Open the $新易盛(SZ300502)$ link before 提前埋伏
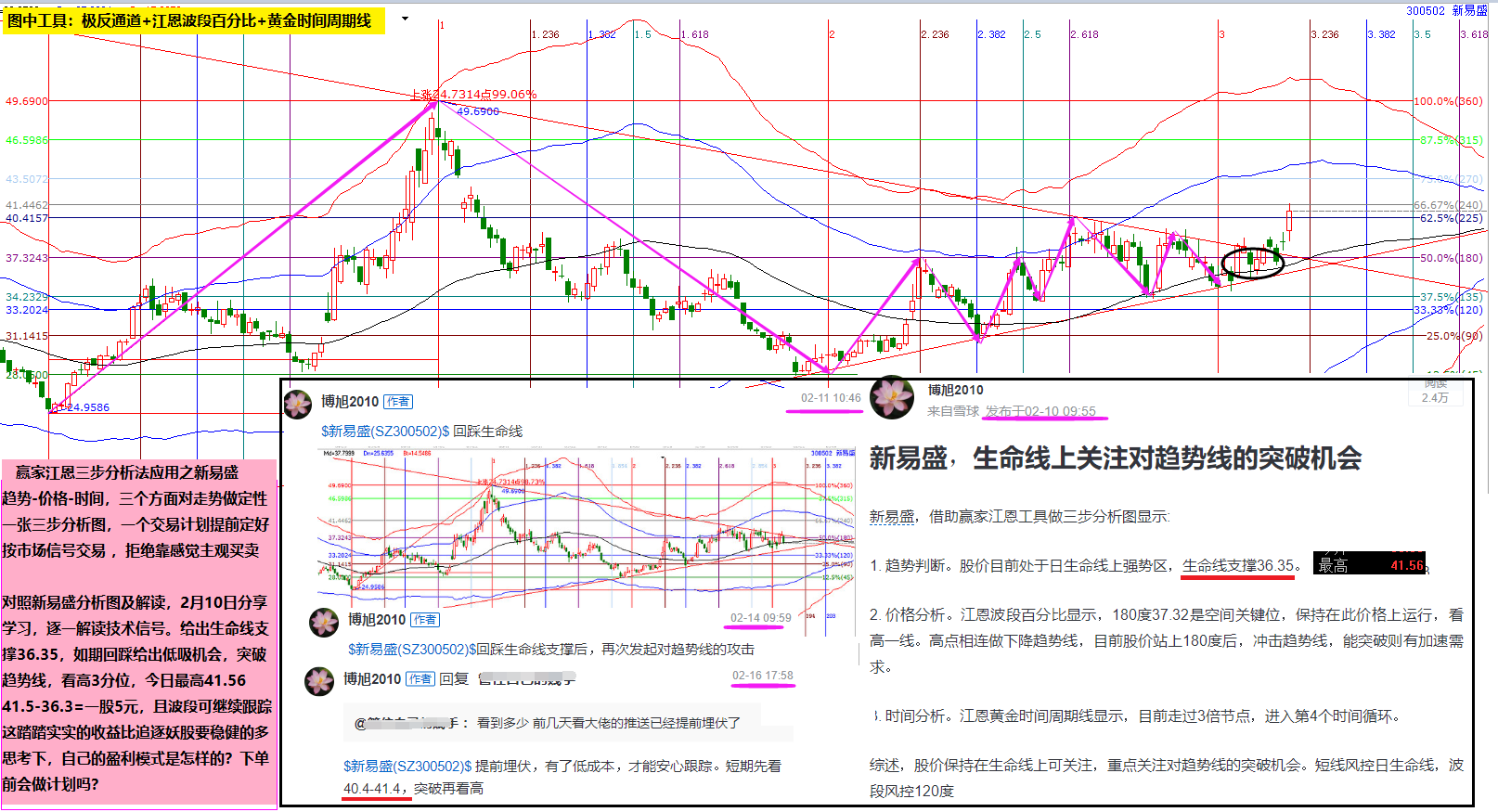The height and width of the screenshot is (812, 1498). pos(407,766)
